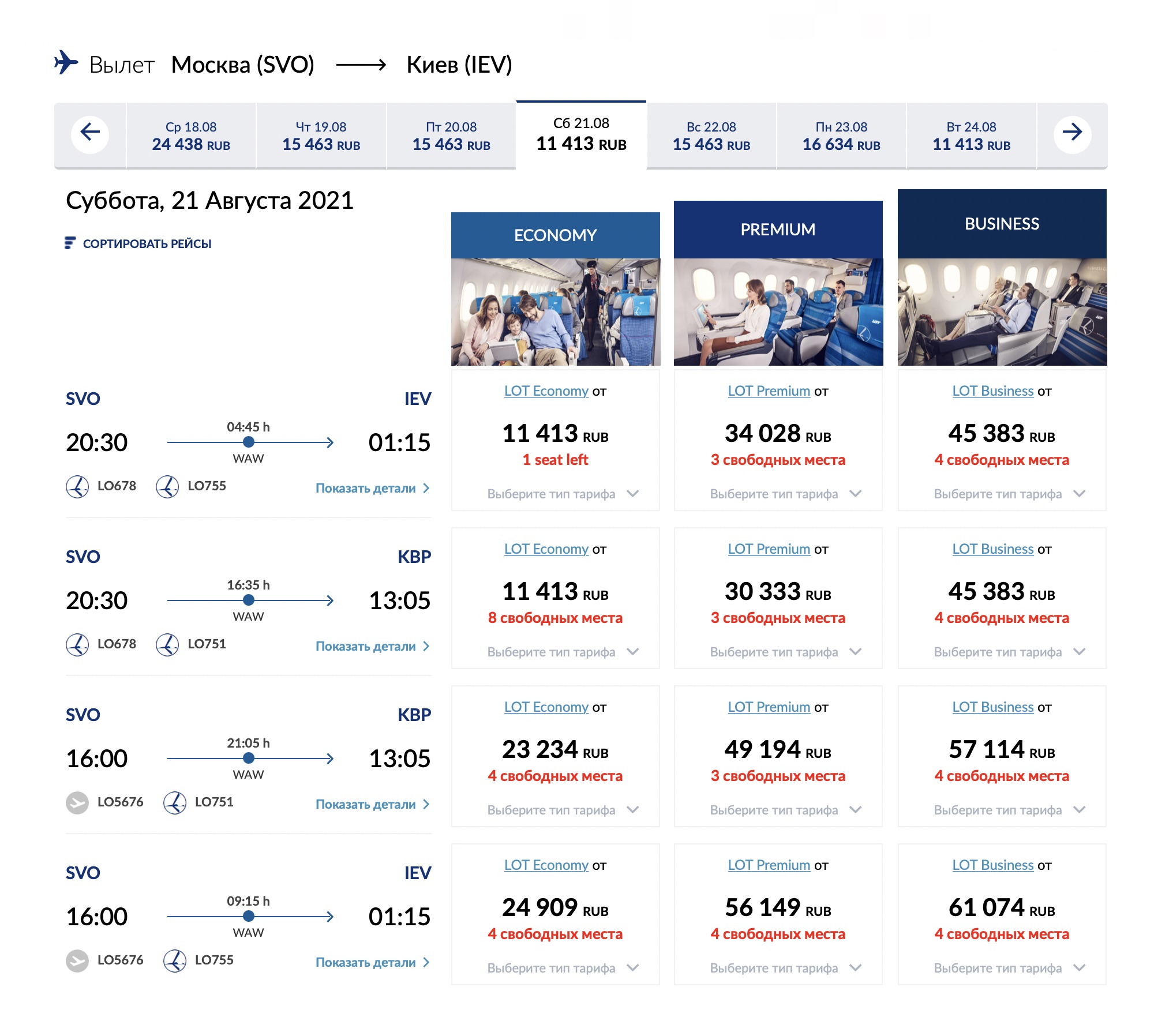Screen dimensions: 1154x1036
Task: Click the BUSINESS column header
Action: [x=1002, y=224]
